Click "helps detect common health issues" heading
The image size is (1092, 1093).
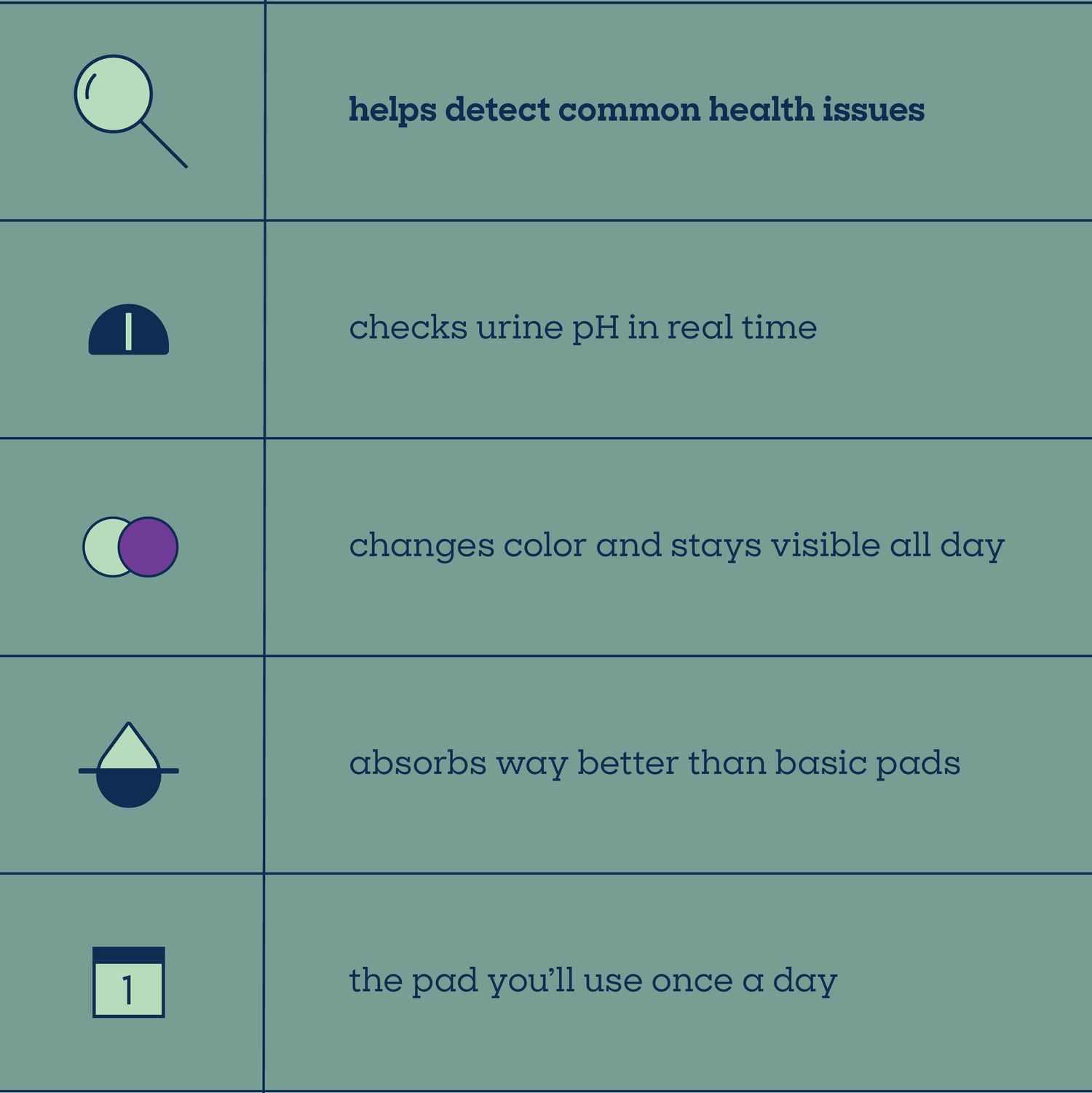pos(636,110)
